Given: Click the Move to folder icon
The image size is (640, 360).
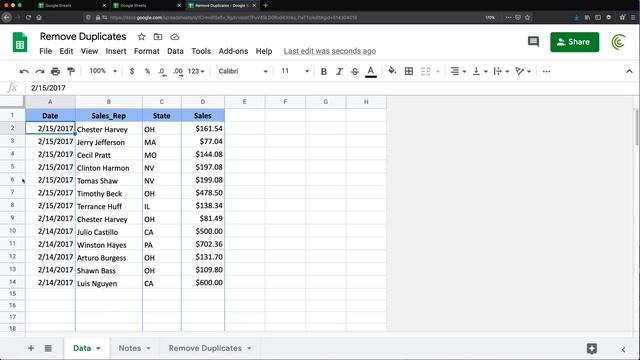Looking at the screenshot, I should (x=158, y=37).
